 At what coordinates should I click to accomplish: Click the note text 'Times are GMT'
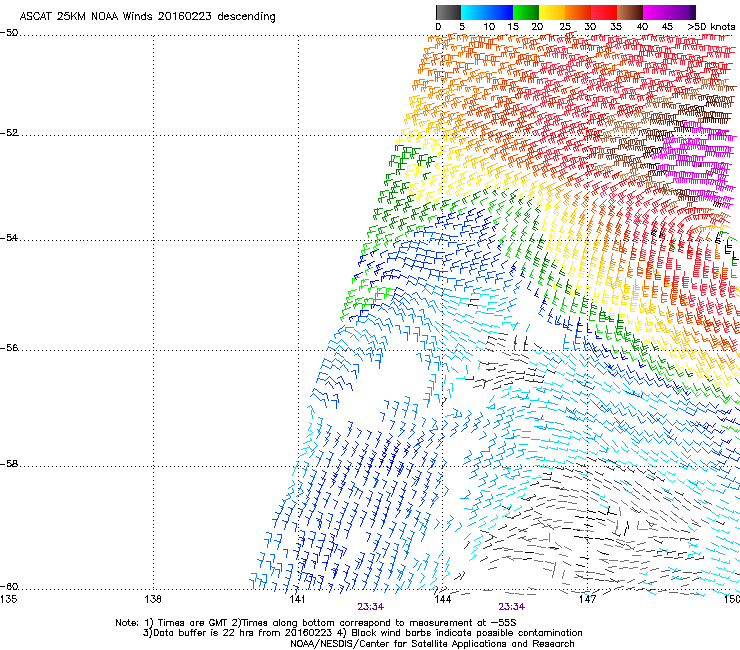coord(193,623)
